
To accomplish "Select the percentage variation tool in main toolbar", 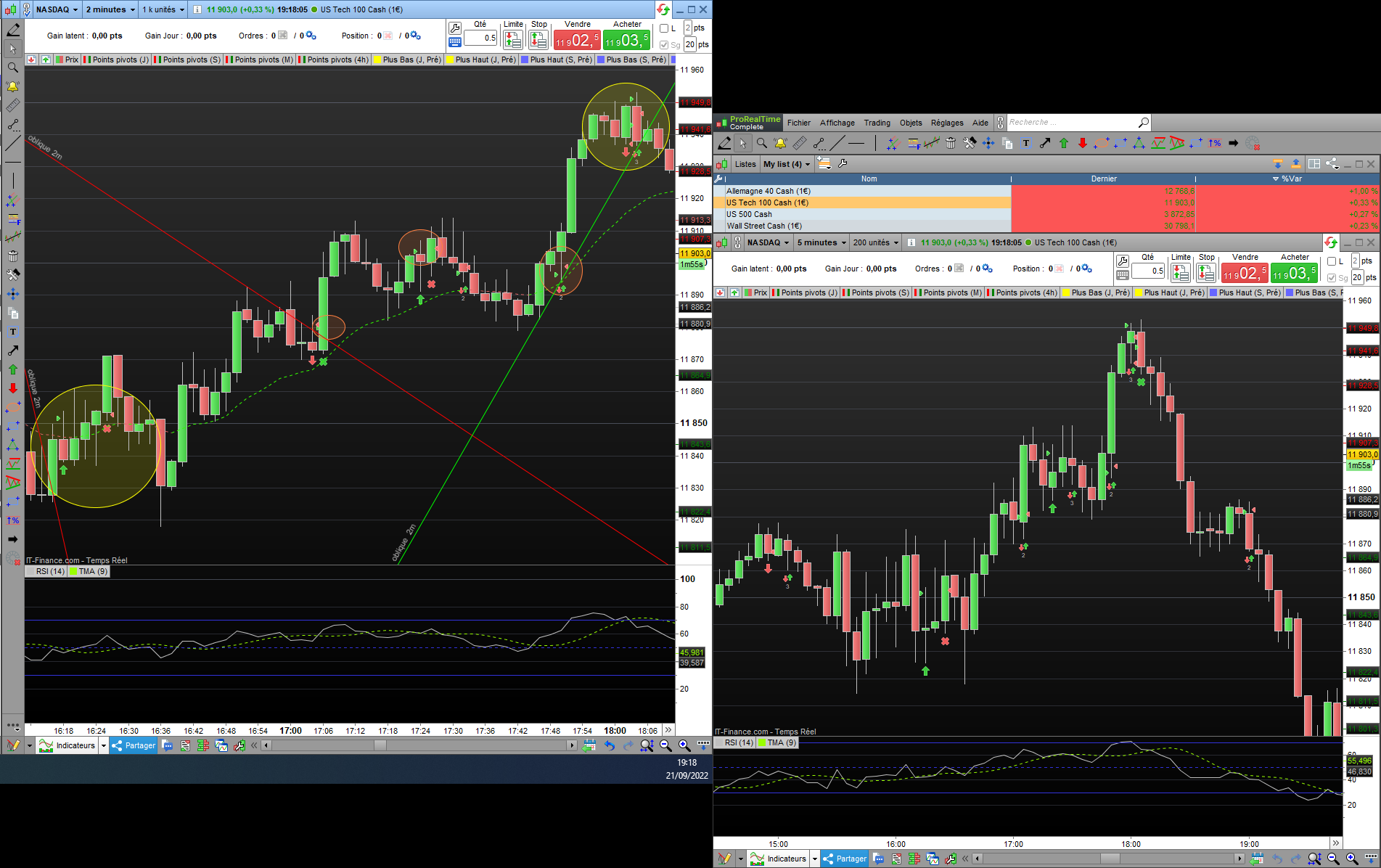I will pos(1215,143).
